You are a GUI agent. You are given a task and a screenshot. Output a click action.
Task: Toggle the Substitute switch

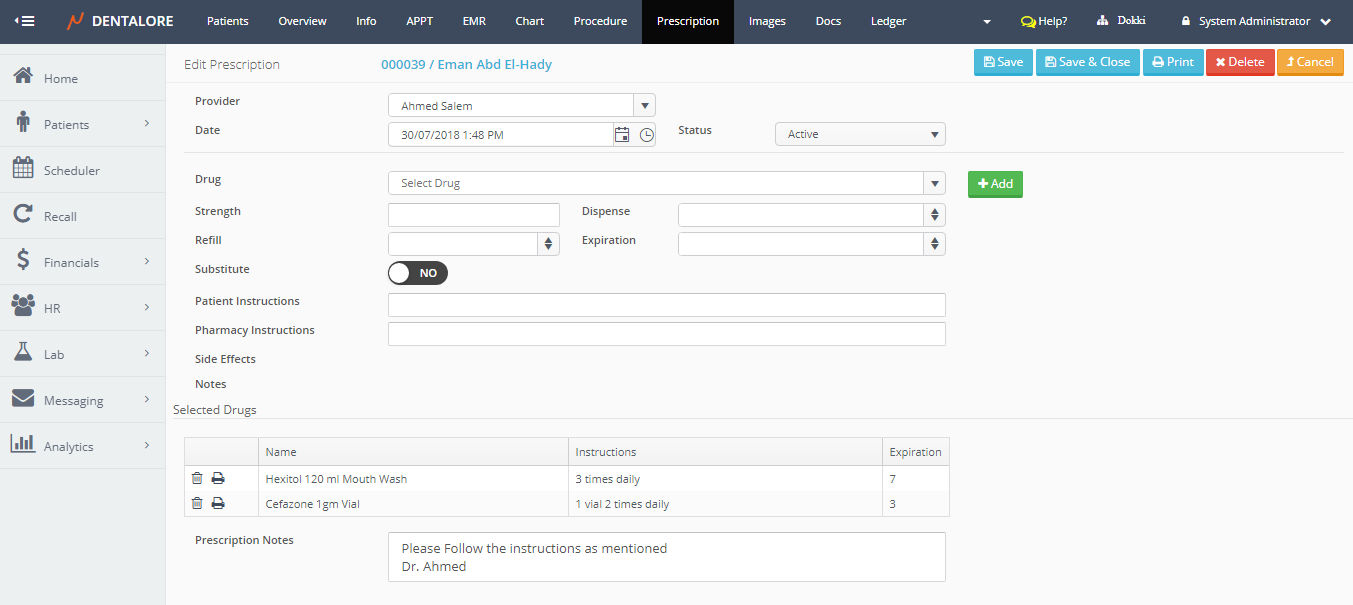pyautogui.click(x=418, y=273)
